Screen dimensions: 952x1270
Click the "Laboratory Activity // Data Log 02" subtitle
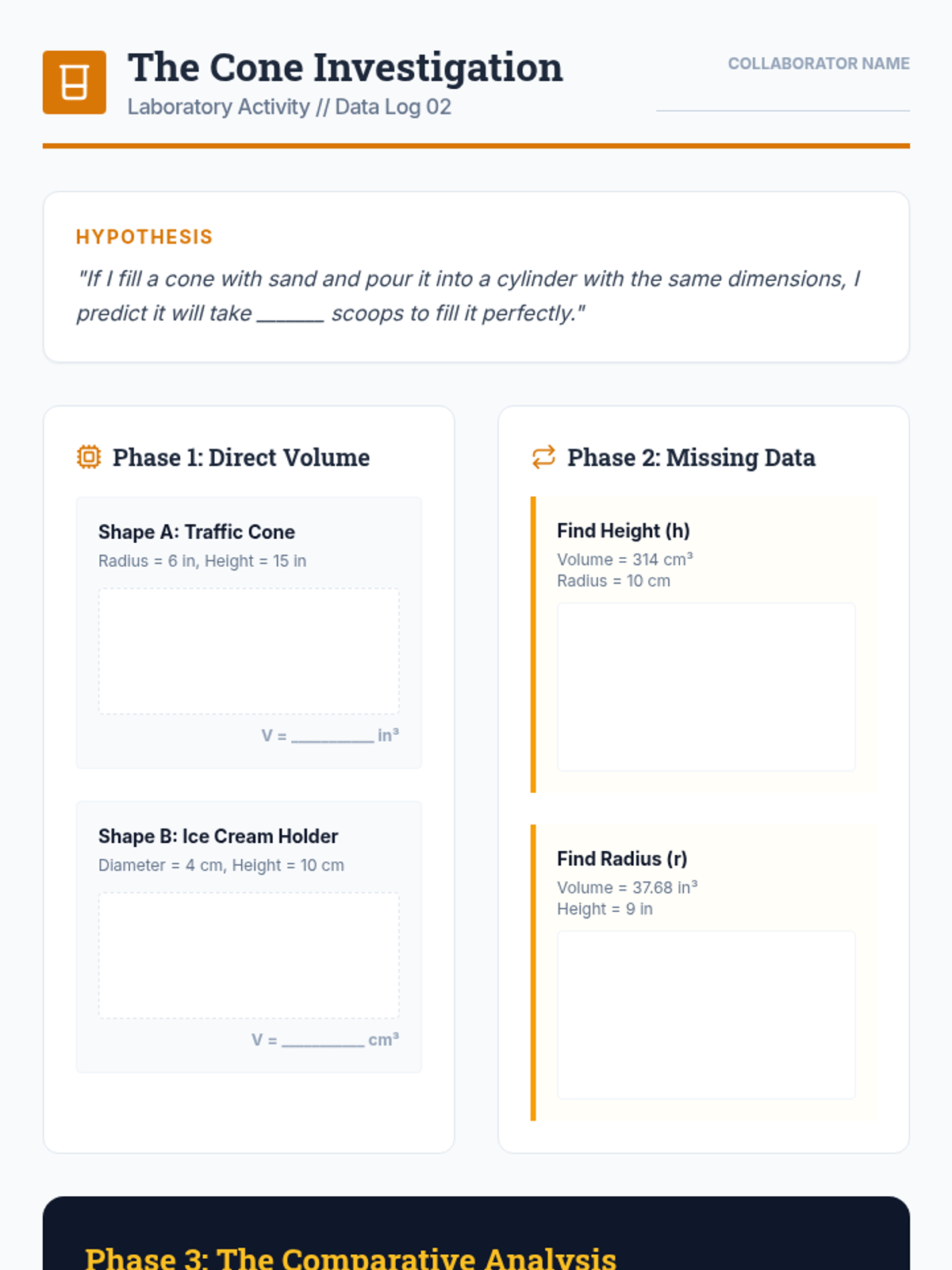click(x=289, y=107)
